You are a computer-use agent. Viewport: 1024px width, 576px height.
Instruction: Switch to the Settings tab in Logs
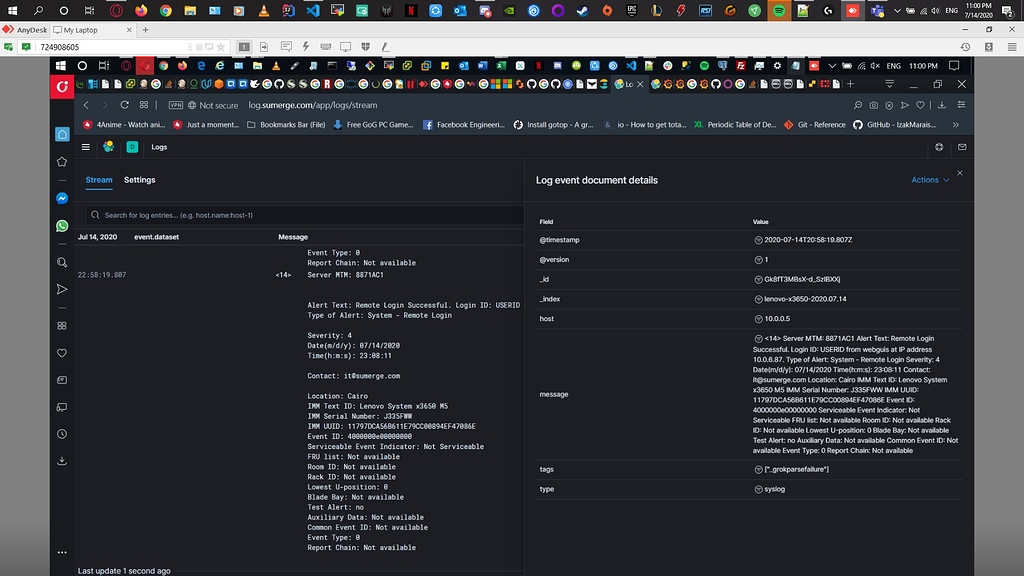139,180
